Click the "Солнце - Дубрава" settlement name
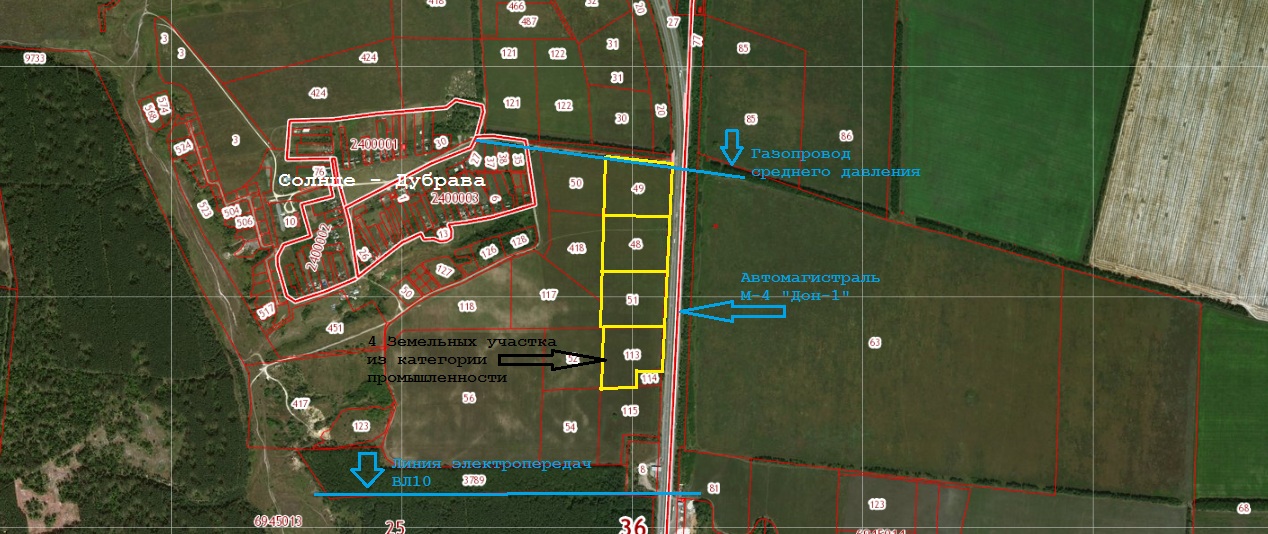Image resolution: width=1268 pixels, height=534 pixels. (381, 181)
